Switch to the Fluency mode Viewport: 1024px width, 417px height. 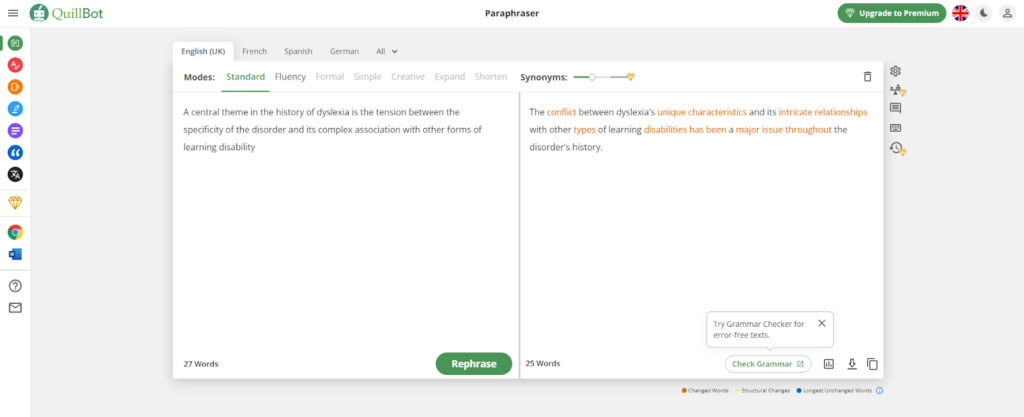290,77
